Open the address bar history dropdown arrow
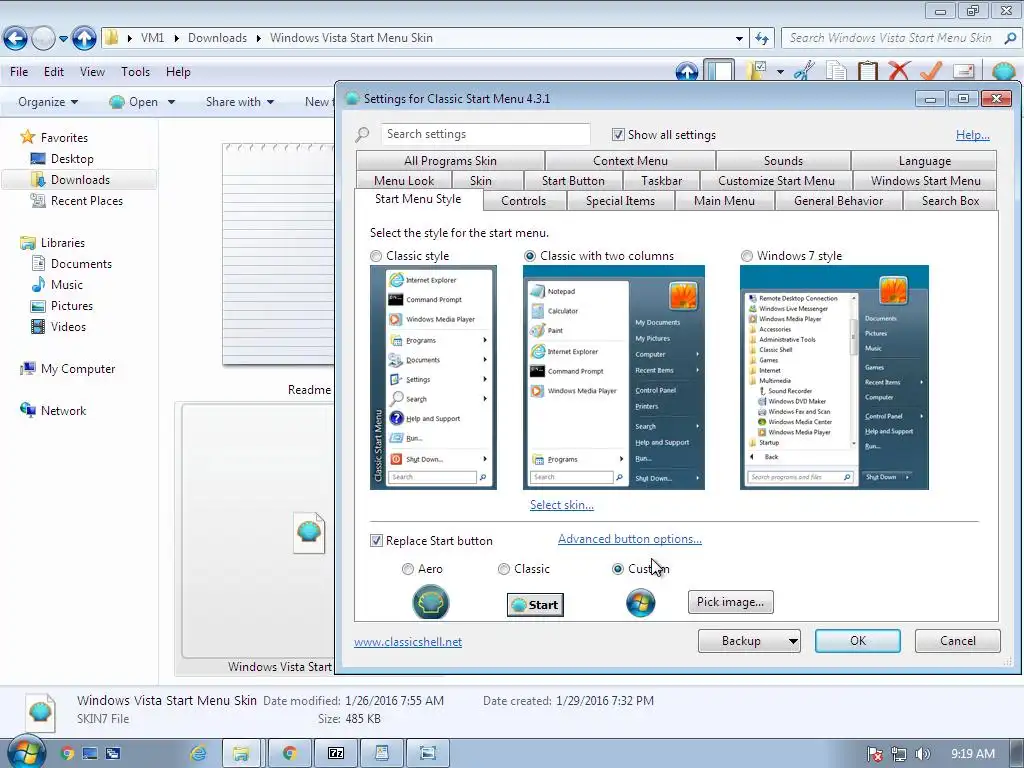Viewport: 1024px width, 768px height. coord(739,39)
